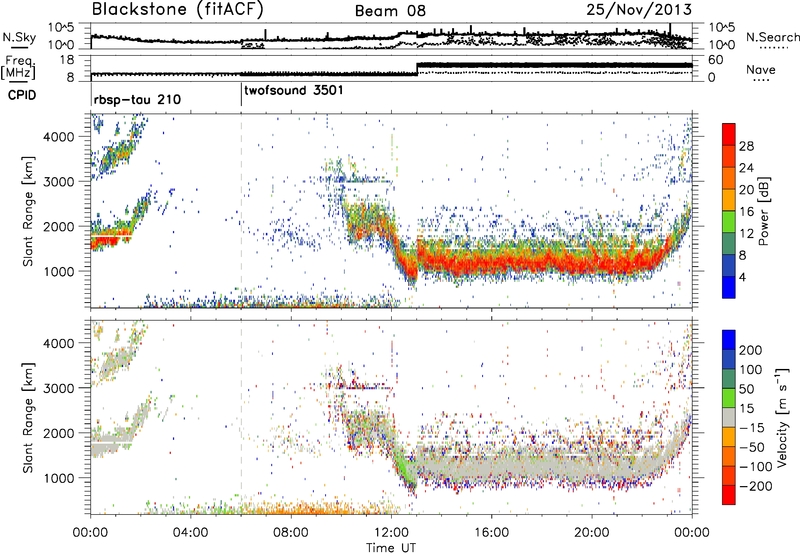Select the "Power [dB]" colorbar title
This screenshot has height=554, width=800.
click(764, 211)
